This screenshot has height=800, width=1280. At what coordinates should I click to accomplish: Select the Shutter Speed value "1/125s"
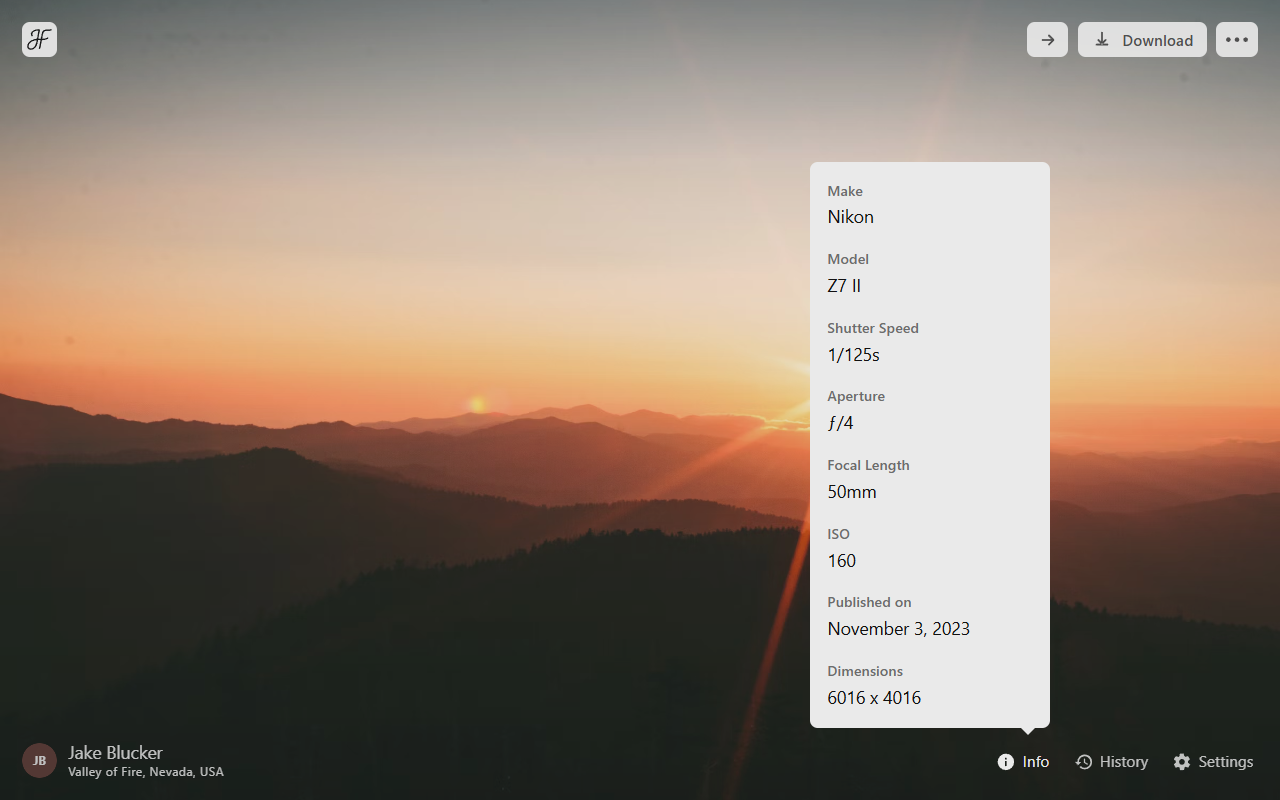854,355
